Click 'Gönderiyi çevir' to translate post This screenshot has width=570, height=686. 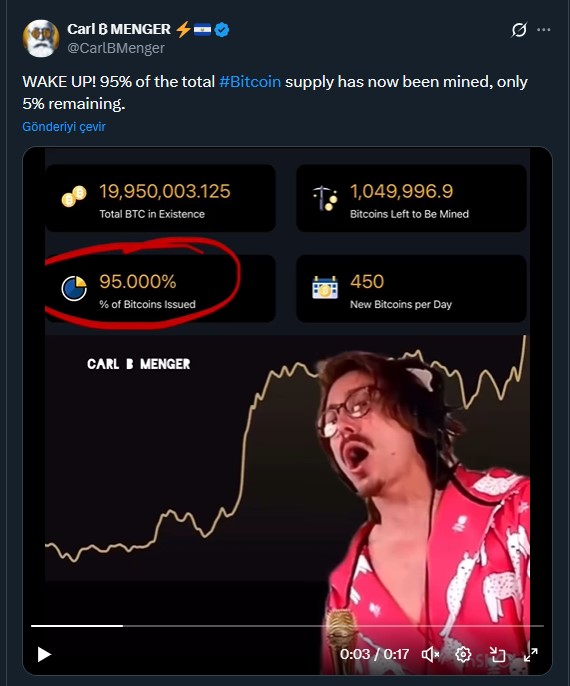tap(64, 127)
